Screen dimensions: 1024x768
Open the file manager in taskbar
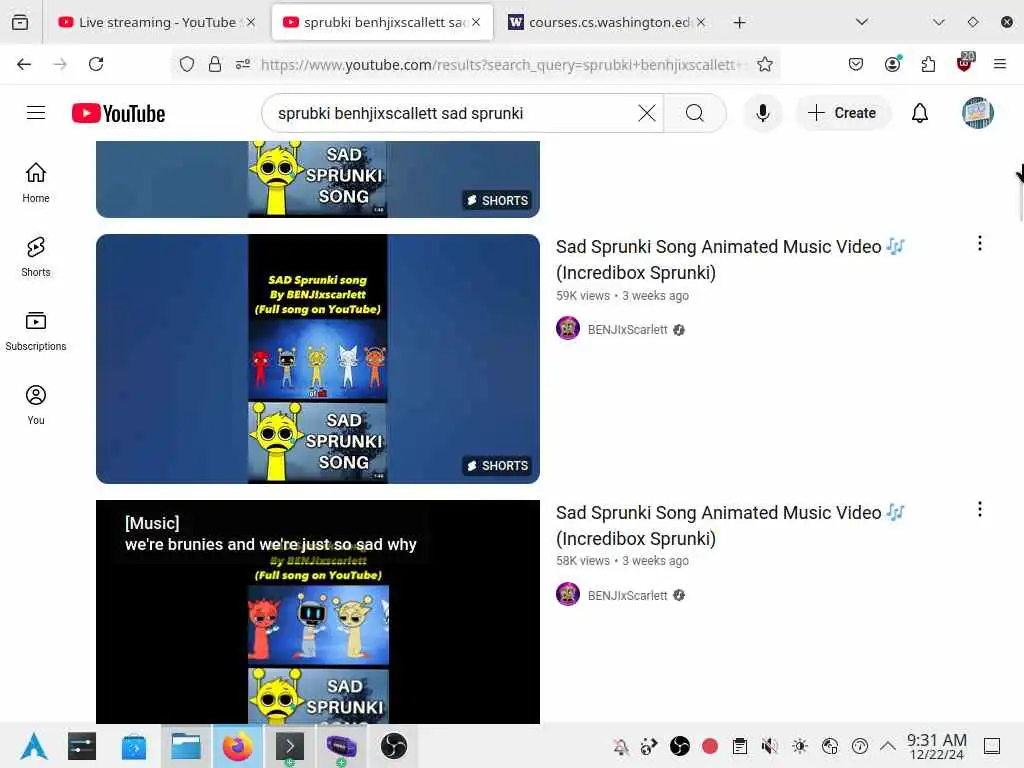pyautogui.click(x=185, y=746)
